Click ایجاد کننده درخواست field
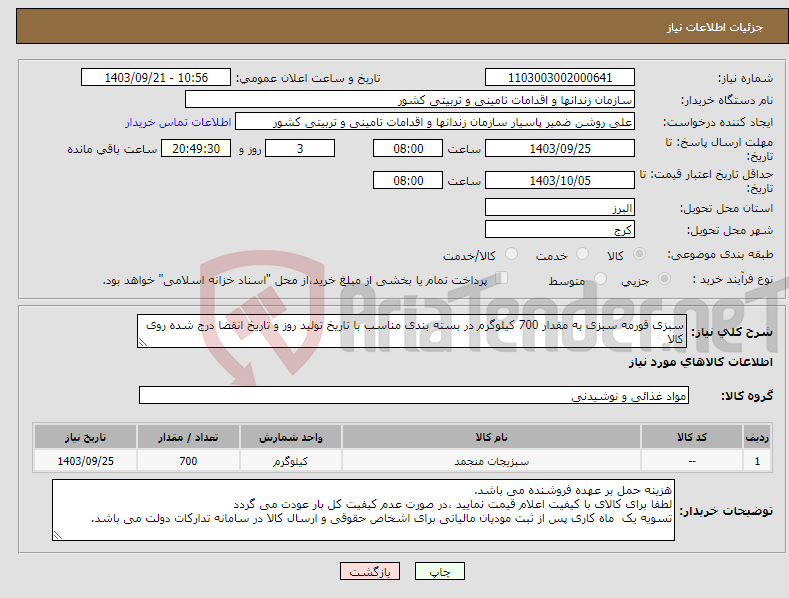Screen dimensions: 789x598 (435, 122)
